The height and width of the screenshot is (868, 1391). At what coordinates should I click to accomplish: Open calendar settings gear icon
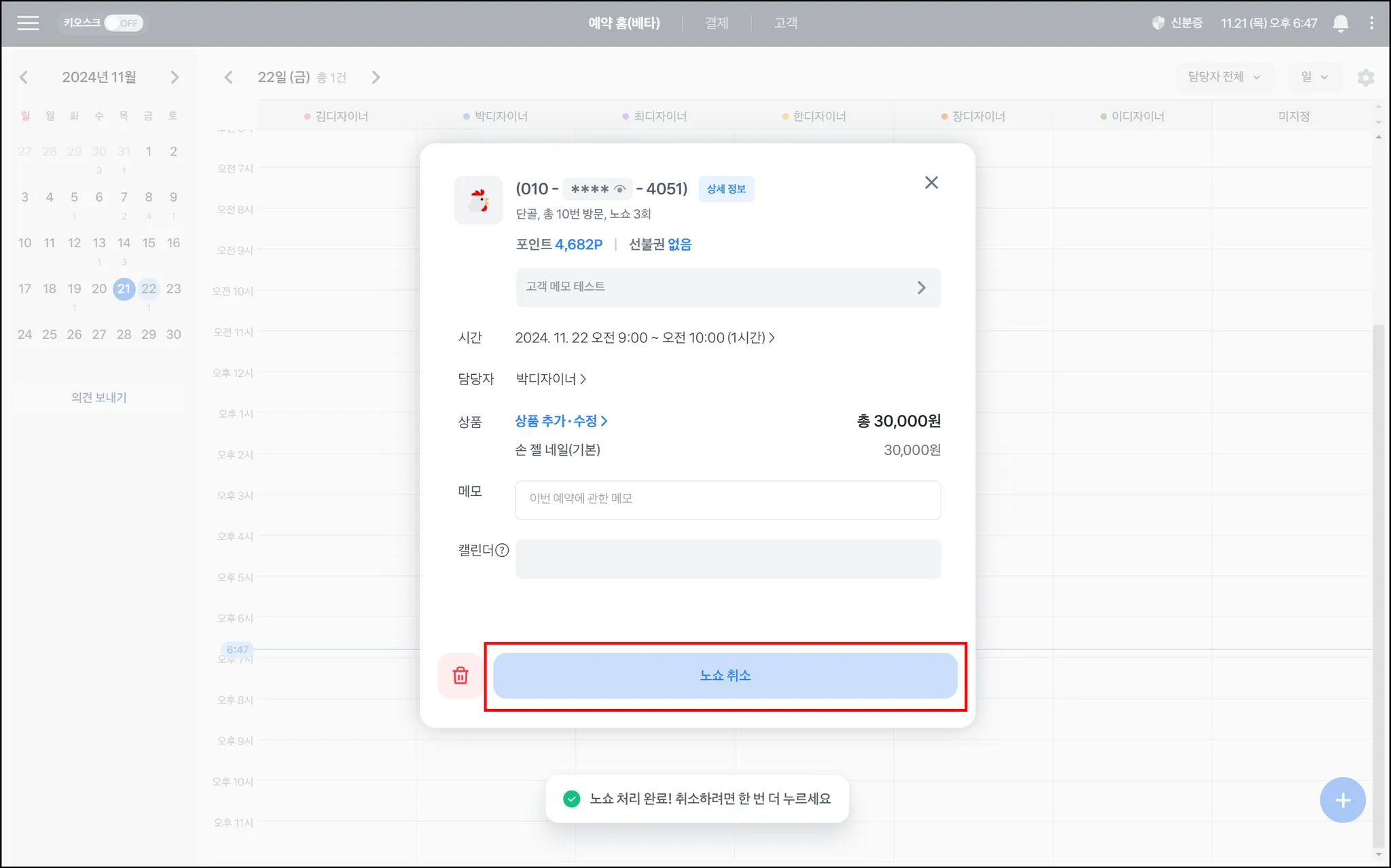pyautogui.click(x=1365, y=77)
